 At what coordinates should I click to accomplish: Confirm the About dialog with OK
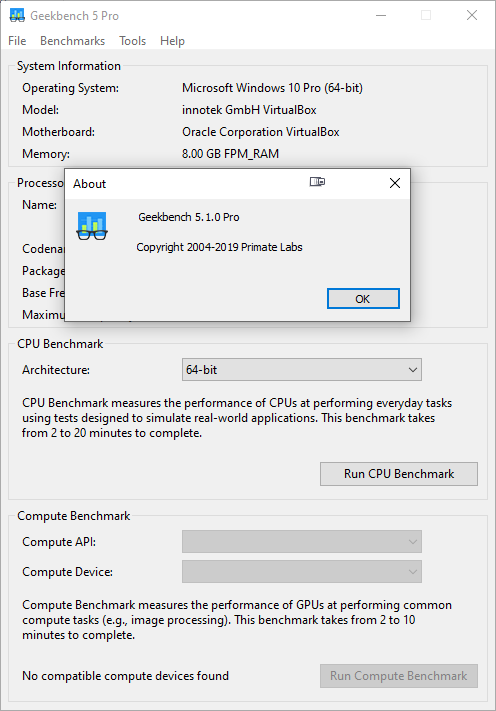(x=363, y=299)
